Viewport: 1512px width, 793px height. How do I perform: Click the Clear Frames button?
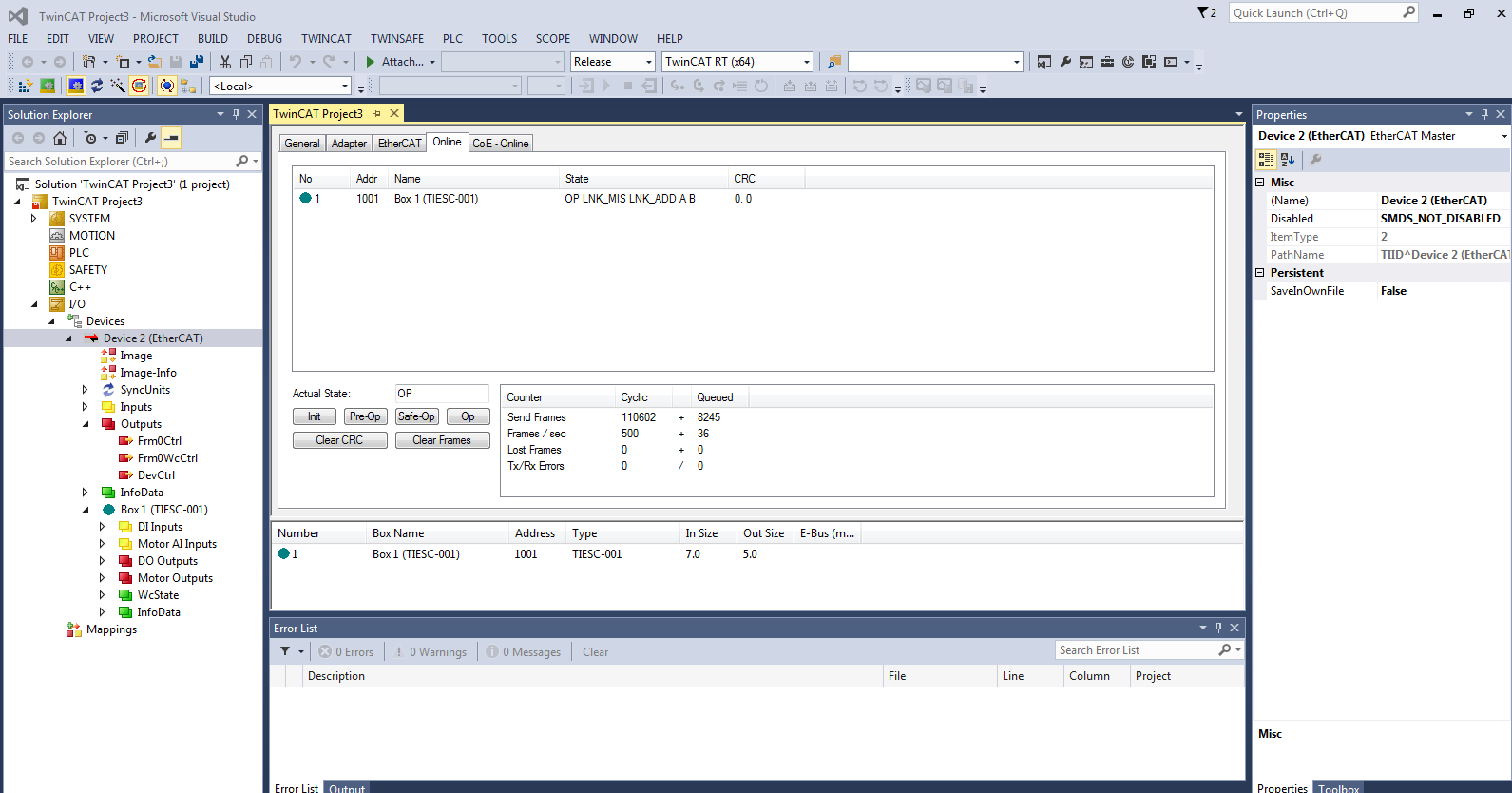tap(442, 440)
